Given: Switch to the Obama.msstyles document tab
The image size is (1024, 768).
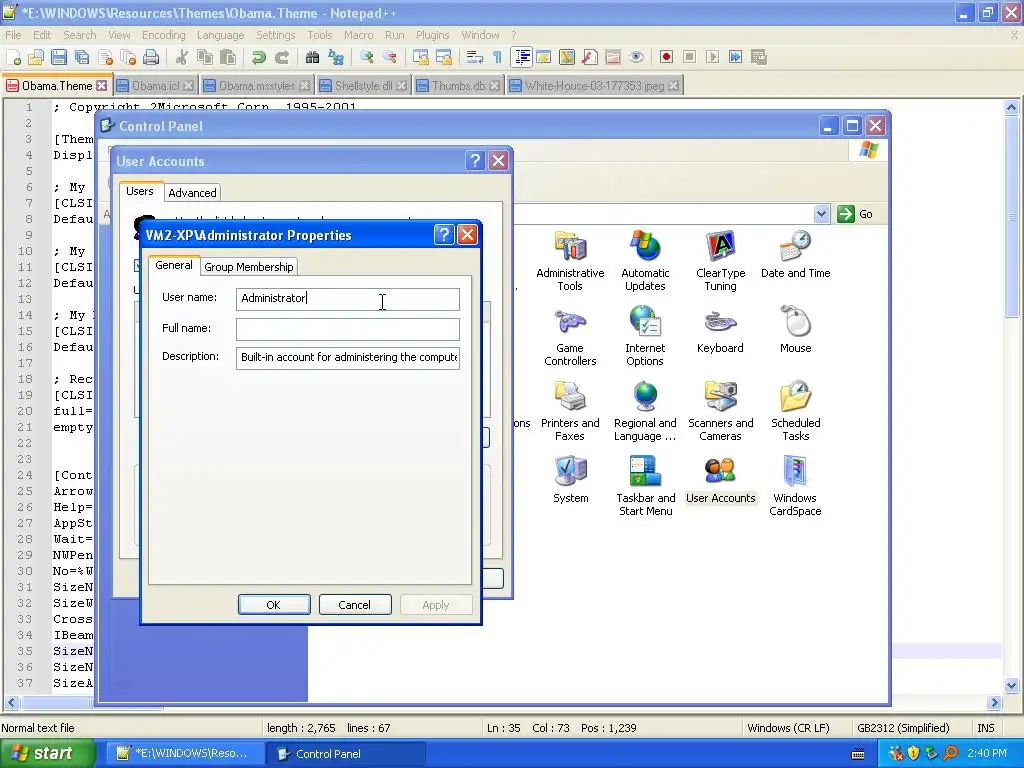Looking at the screenshot, I should (x=257, y=86).
